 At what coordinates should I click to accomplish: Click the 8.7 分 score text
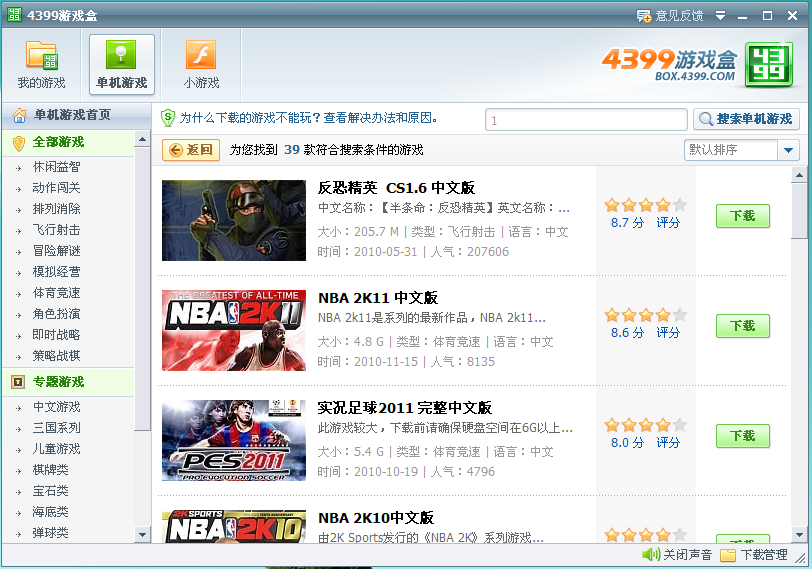click(x=627, y=223)
